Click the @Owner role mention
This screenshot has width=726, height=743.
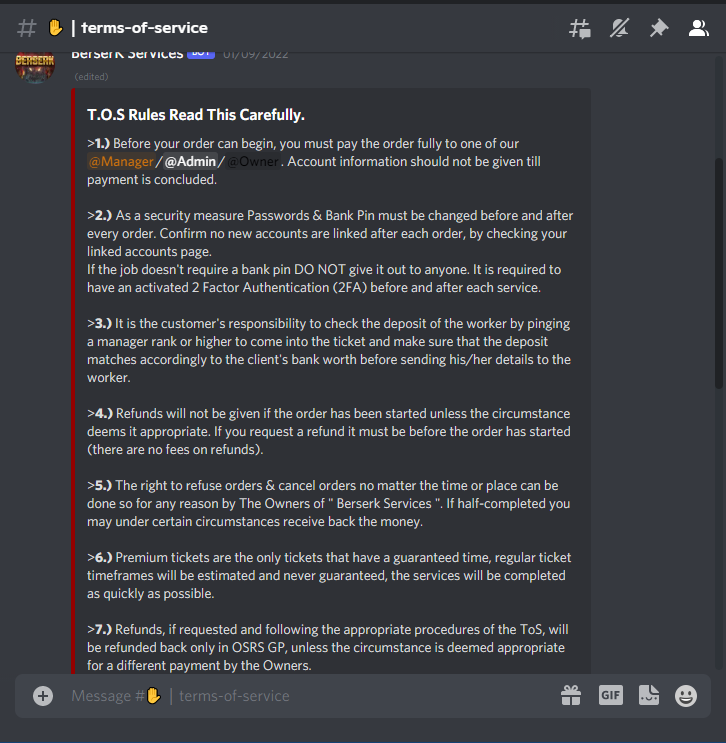click(253, 162)
